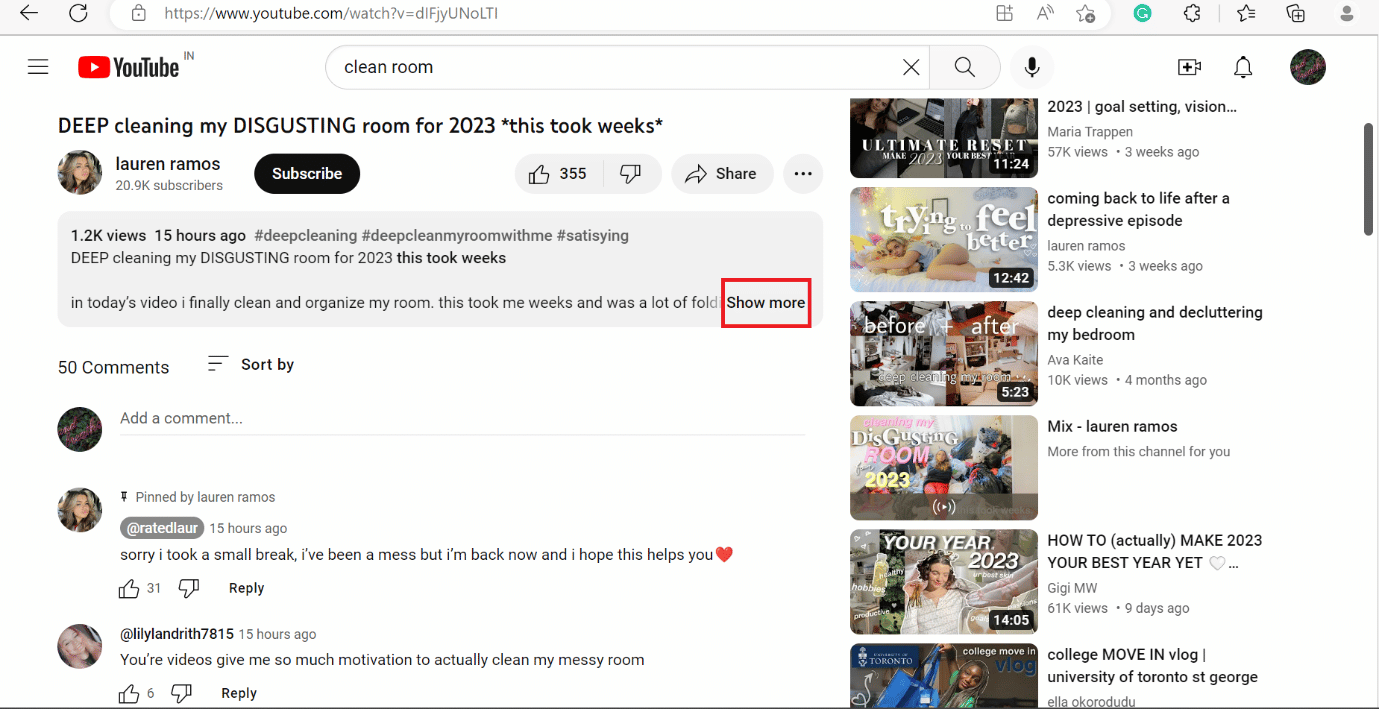This screenshot has width=1379, height=709.
Task: Open the Ava Kaite decluttering video thumbnail
Action: (x=943, y=353)
